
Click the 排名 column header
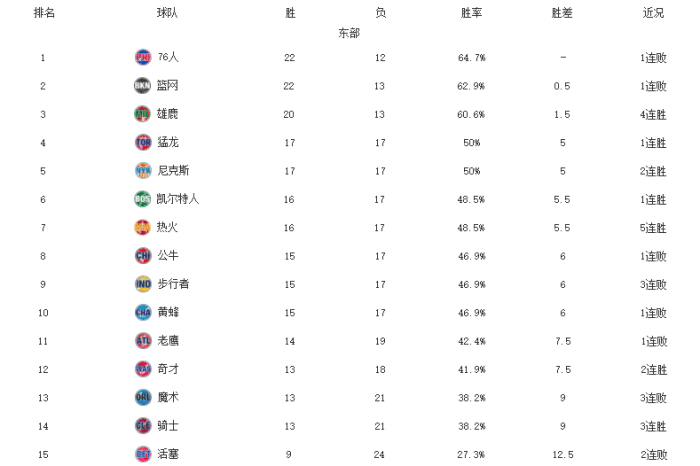[43, 13]
